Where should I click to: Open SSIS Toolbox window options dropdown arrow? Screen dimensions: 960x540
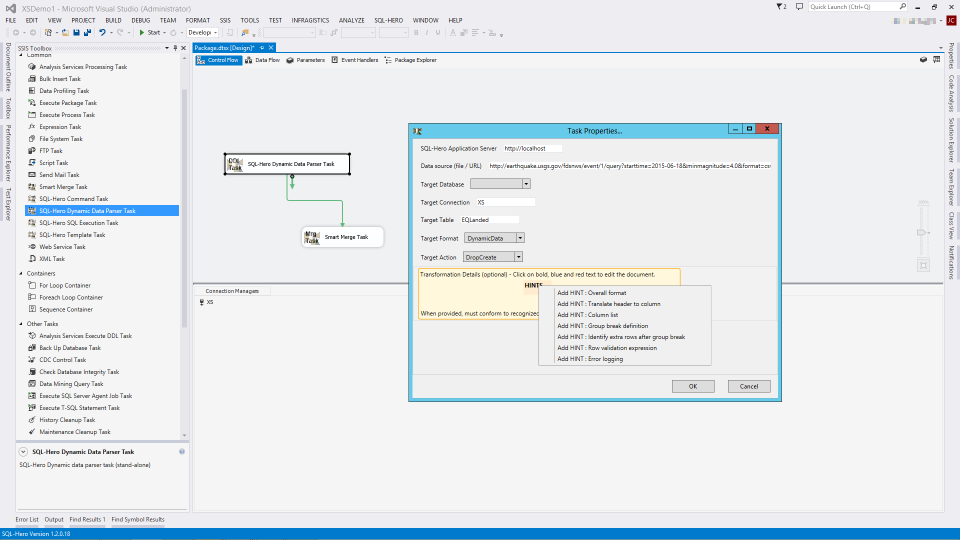[167, 48]
